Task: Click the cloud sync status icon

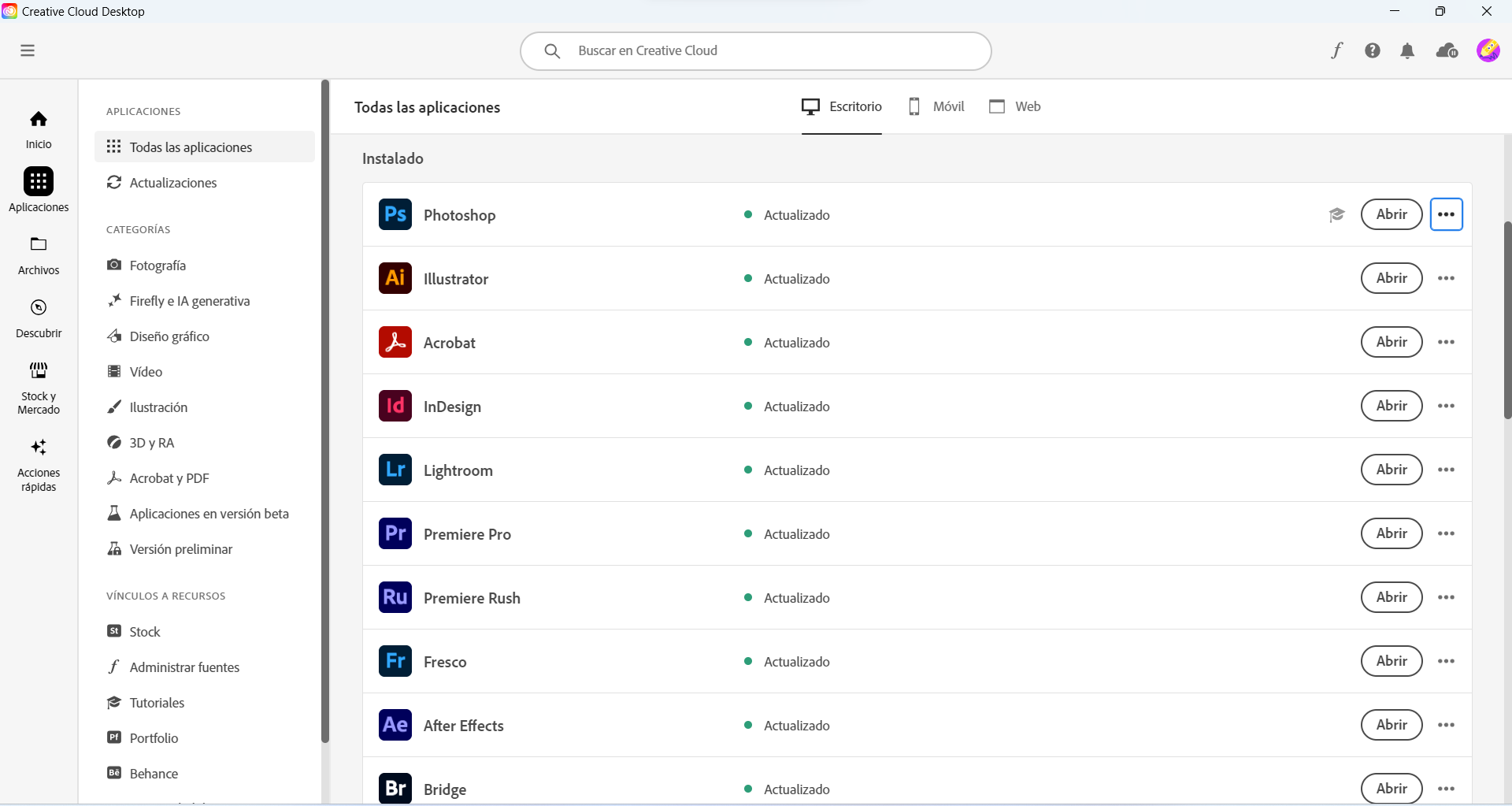Action: pos(1448,50)
